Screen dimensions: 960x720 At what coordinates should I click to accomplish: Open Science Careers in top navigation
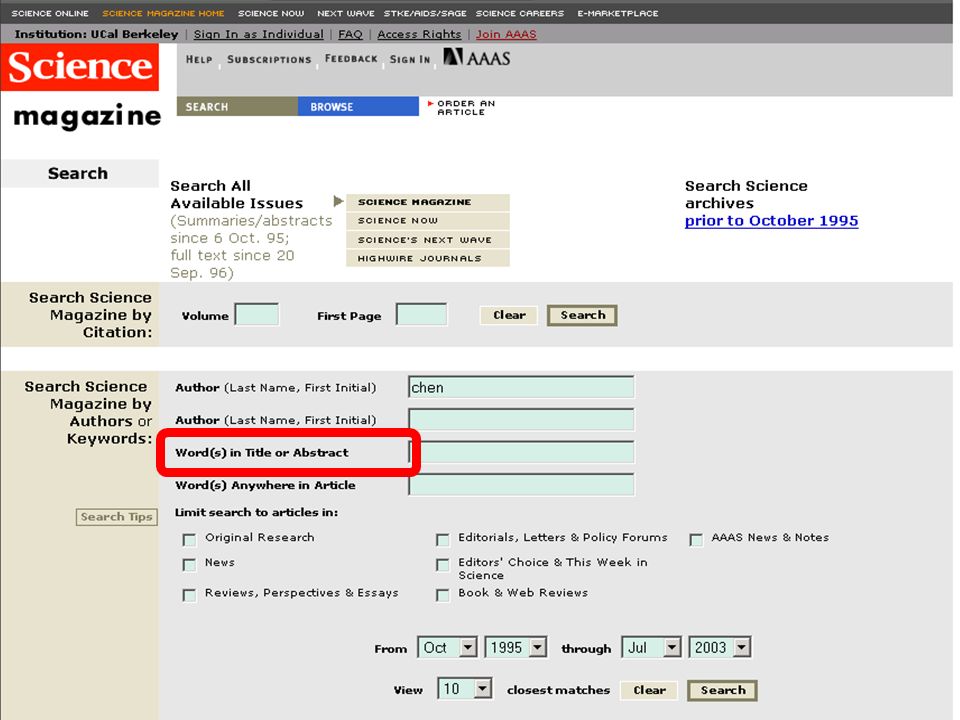[520, 13]
